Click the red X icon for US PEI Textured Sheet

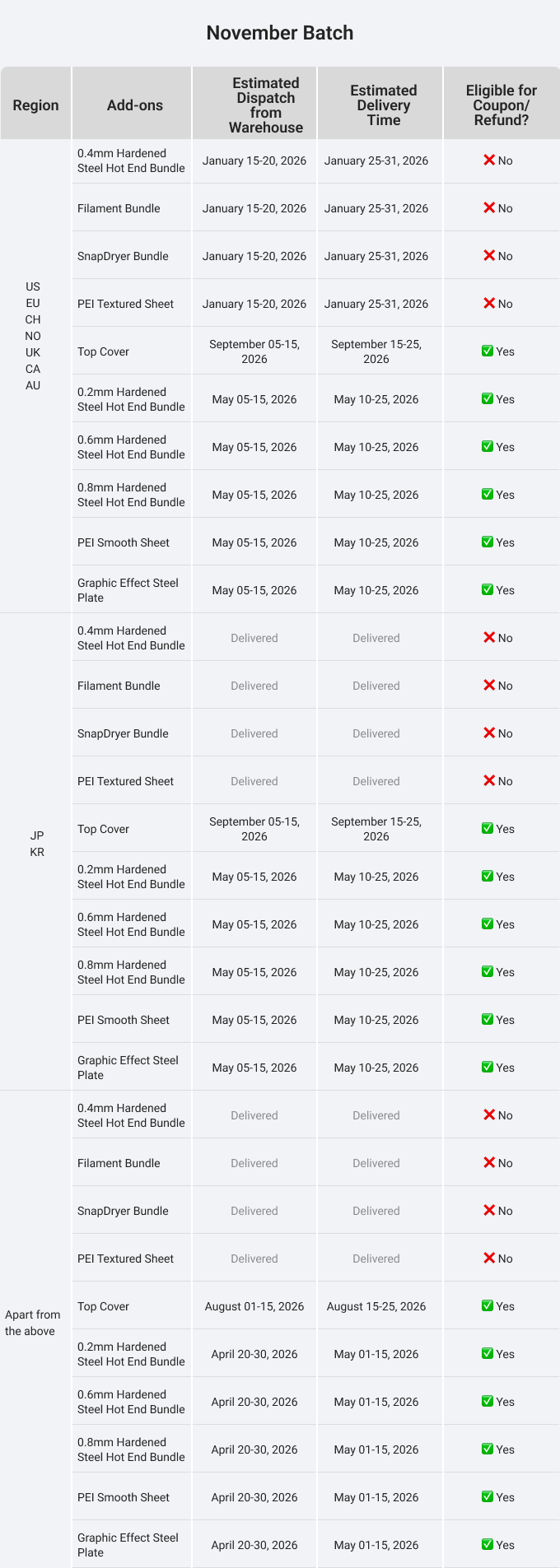coord(489,304)
